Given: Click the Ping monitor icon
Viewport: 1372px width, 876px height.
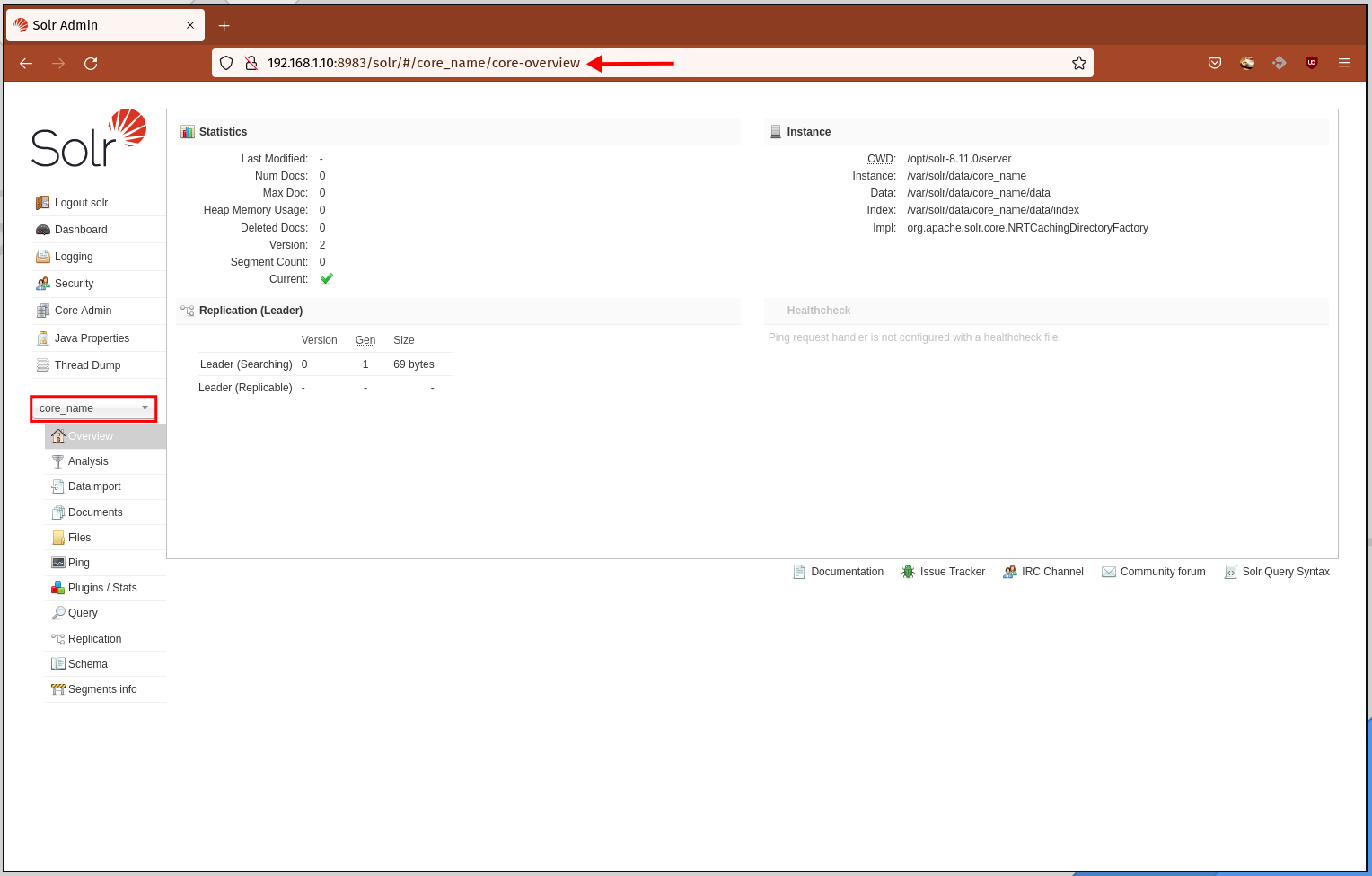Looking at the screenshot, I should click(58, 563).
